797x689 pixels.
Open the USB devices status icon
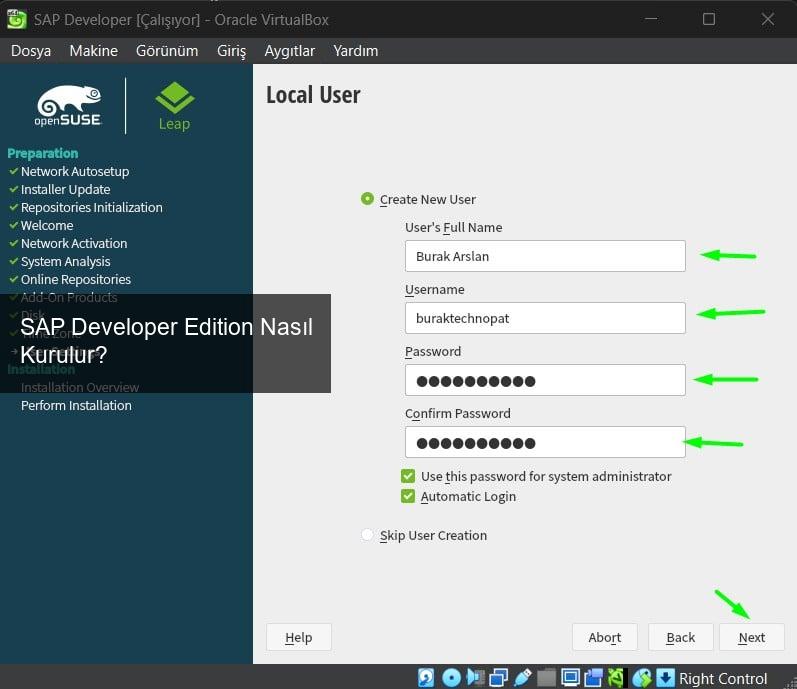click(523, 678)
